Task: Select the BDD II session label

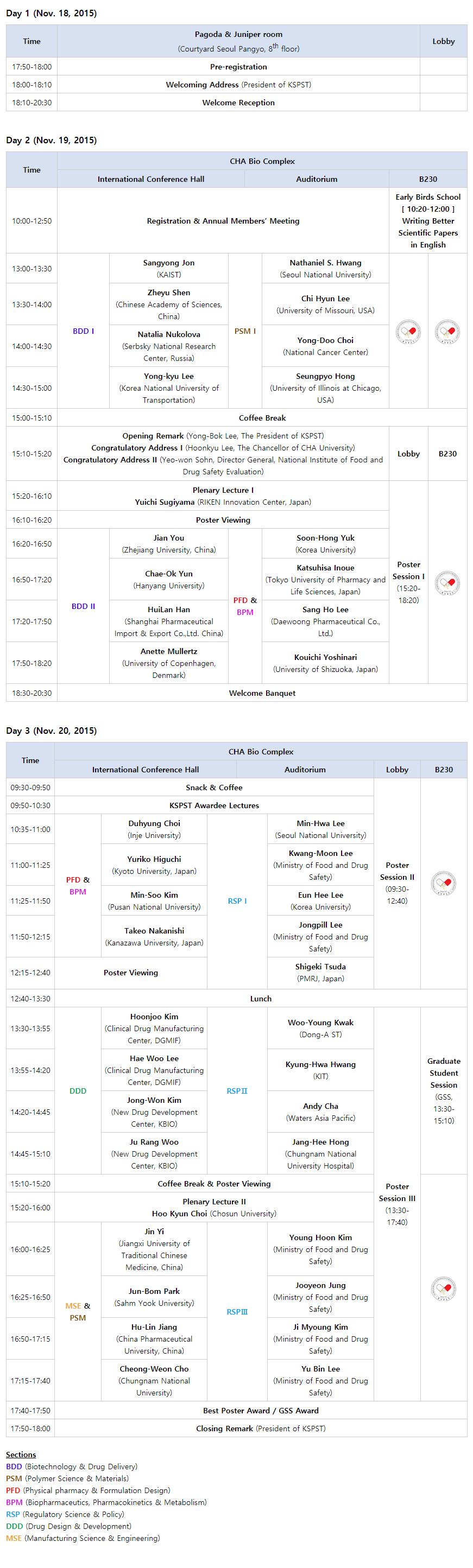Action: point(84,606)
